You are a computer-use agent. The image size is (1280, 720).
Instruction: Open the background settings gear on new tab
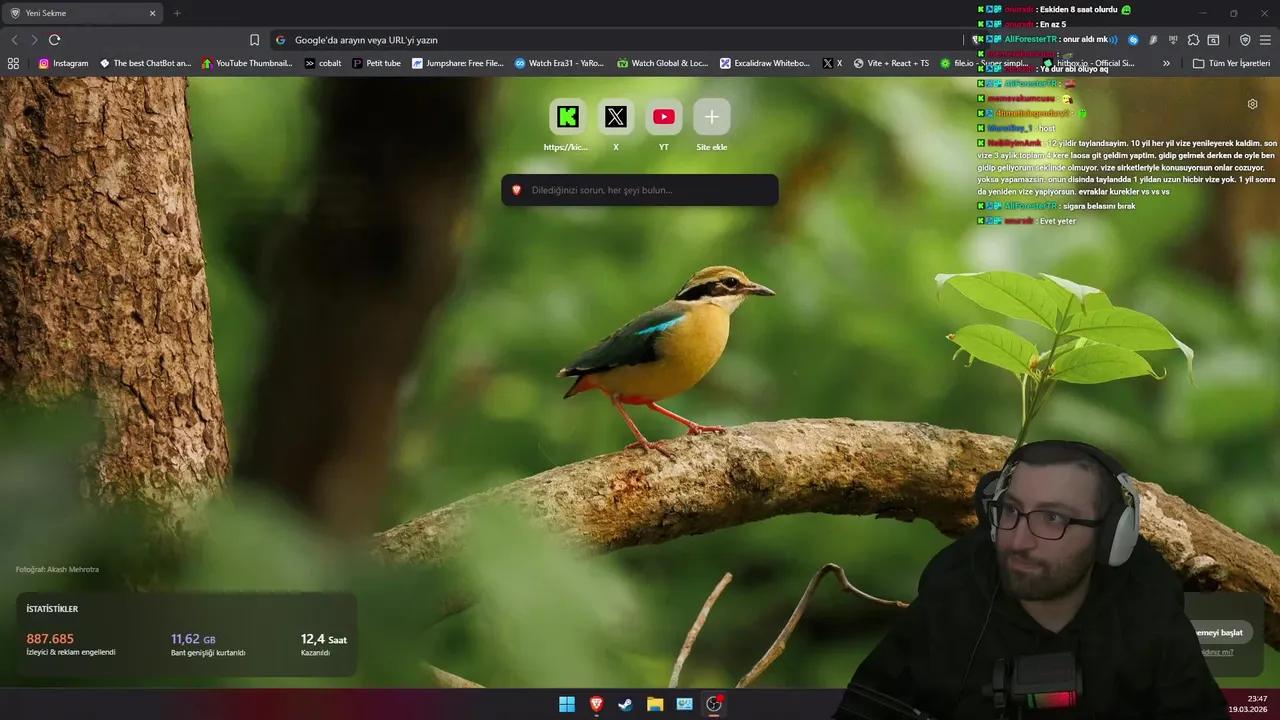[1252, 104]
